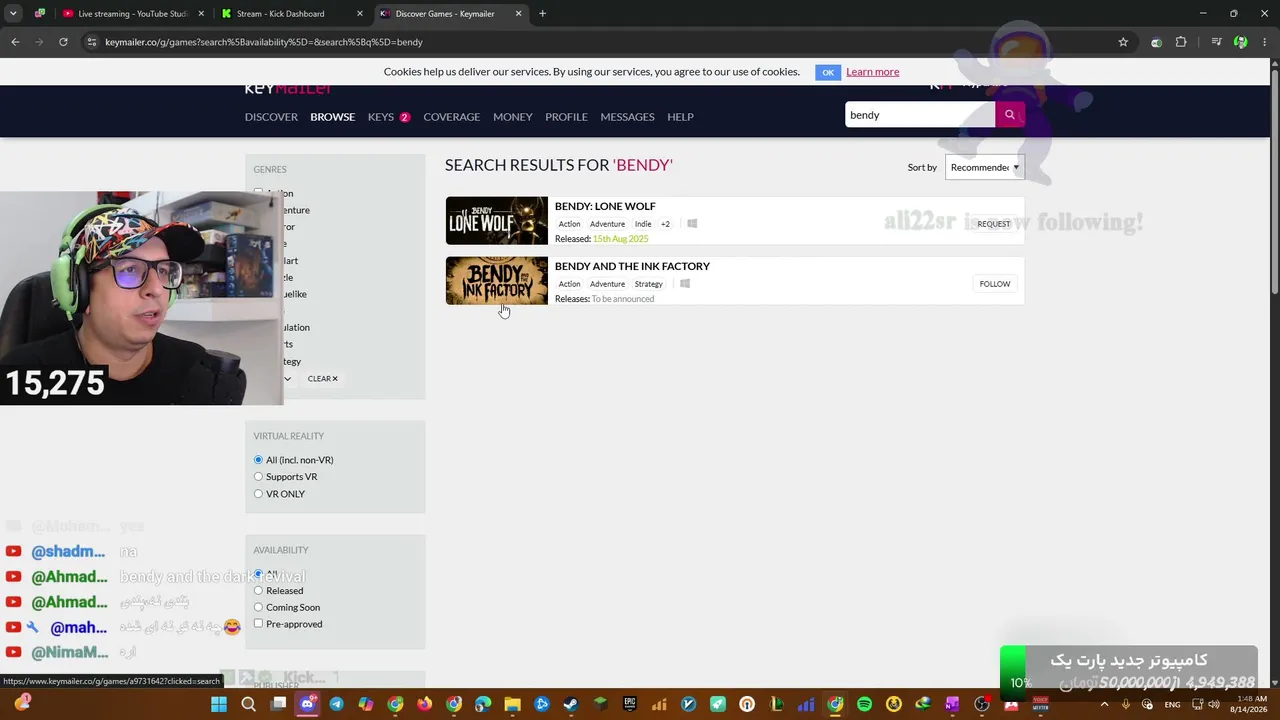Open the browser media control icon
The height and width of the screenshot is (720, 1280).
click(1216, 42)
